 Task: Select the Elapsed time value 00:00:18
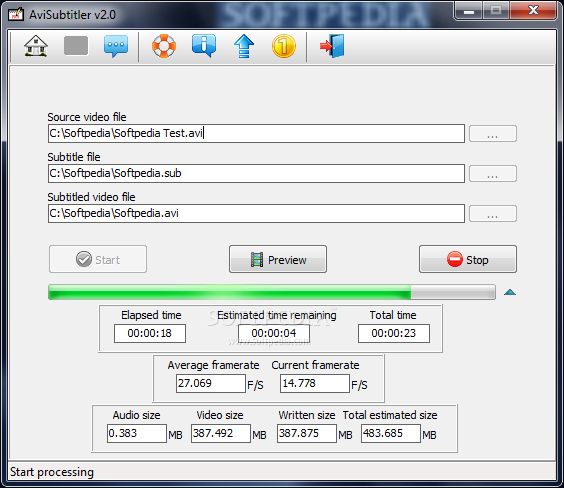pos(150,333)
